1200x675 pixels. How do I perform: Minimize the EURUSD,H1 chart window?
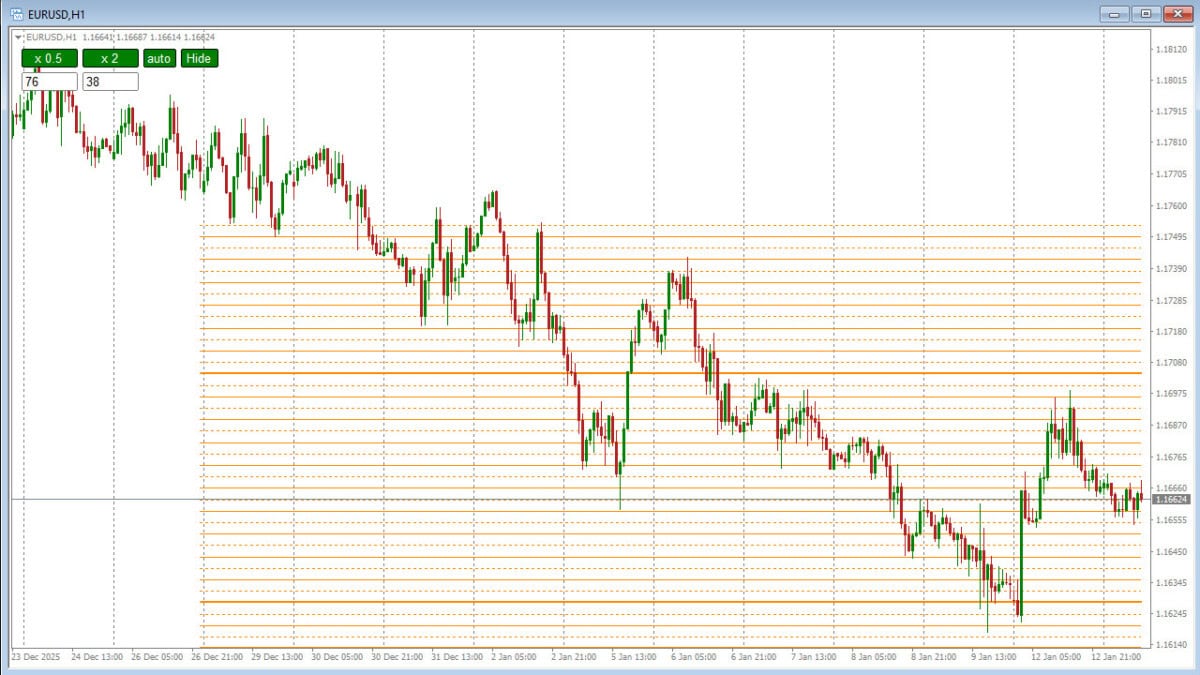[x=1114, y=14]
